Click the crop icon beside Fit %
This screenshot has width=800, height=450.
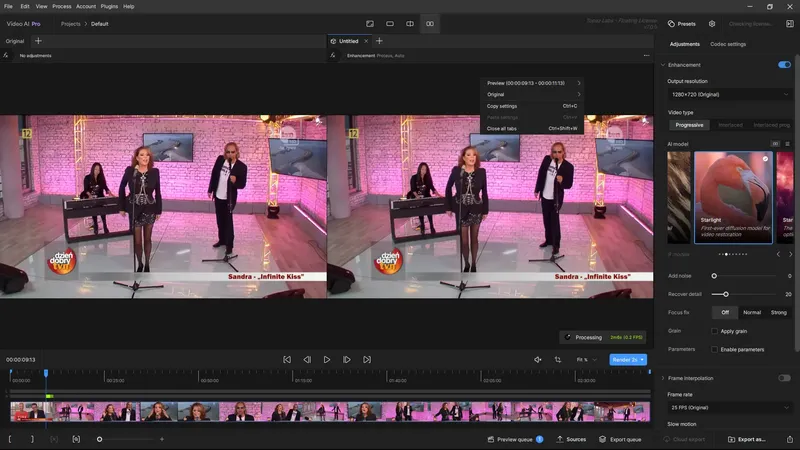[558, 360]
